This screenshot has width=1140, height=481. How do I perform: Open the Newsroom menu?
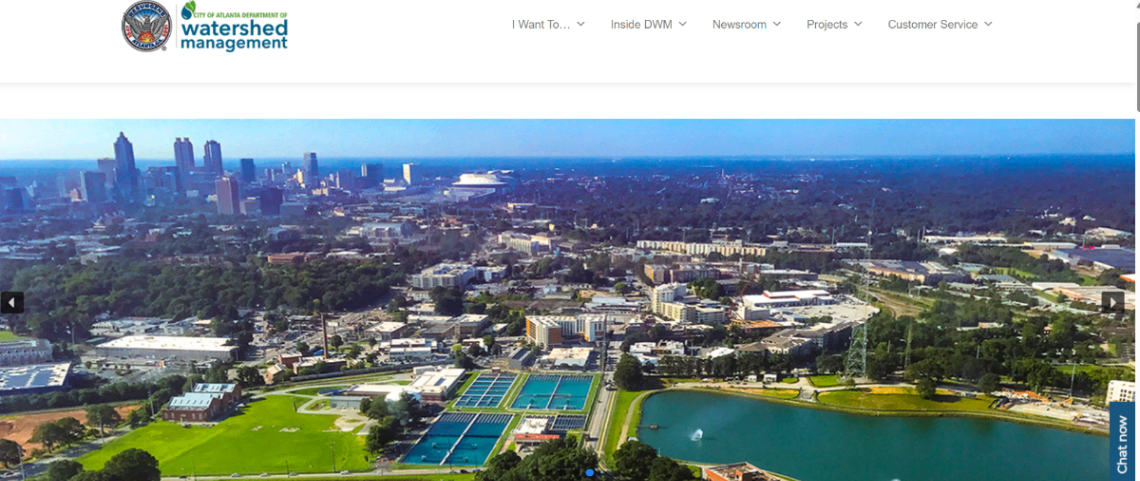739,24
